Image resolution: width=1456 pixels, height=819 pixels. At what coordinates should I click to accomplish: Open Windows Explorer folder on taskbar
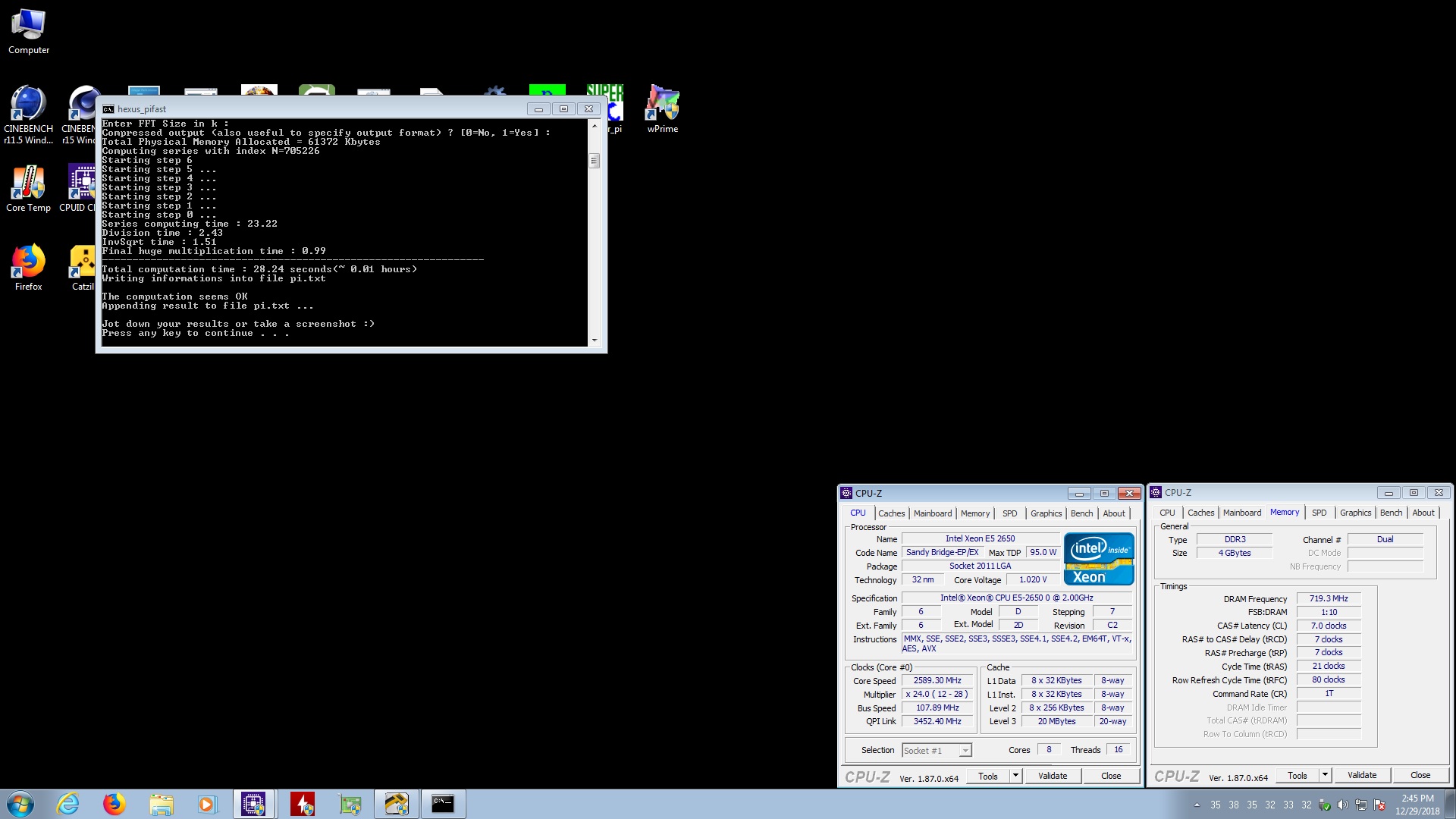(161, 804)
